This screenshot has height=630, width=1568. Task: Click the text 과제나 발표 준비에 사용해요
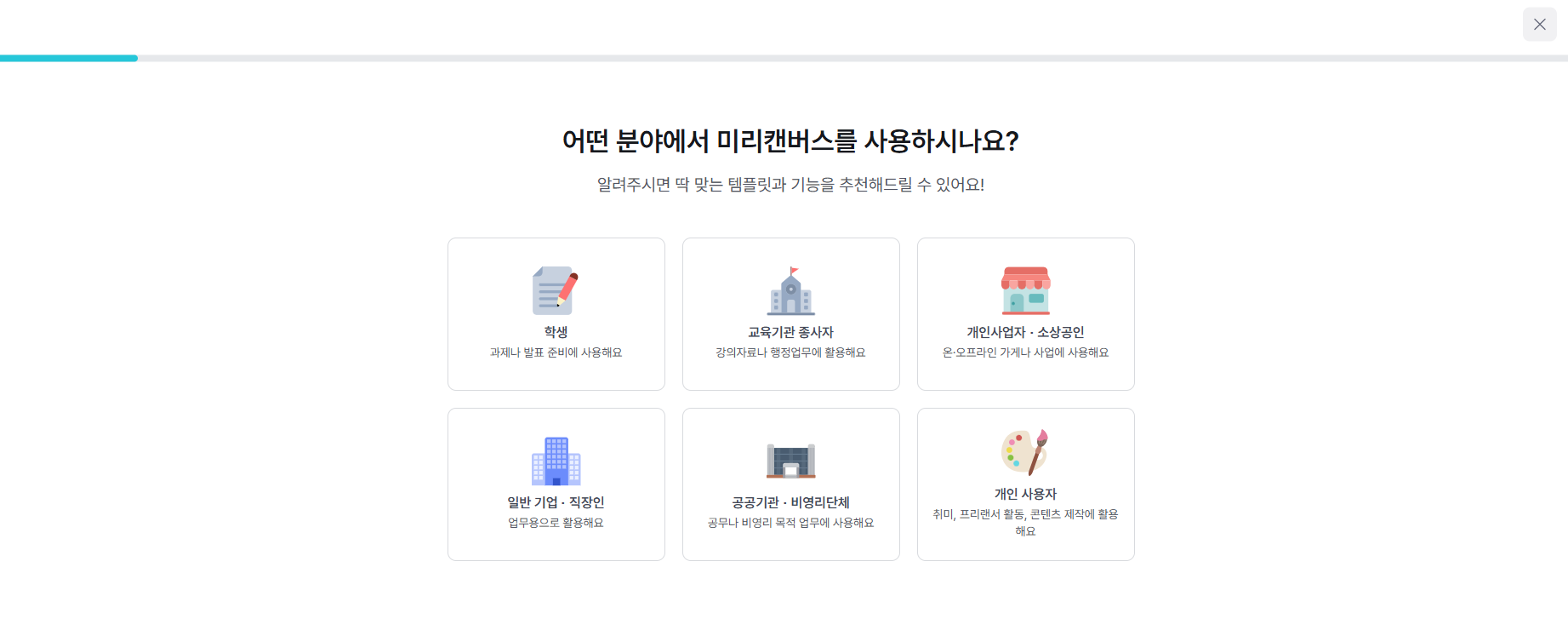point(556,352)
